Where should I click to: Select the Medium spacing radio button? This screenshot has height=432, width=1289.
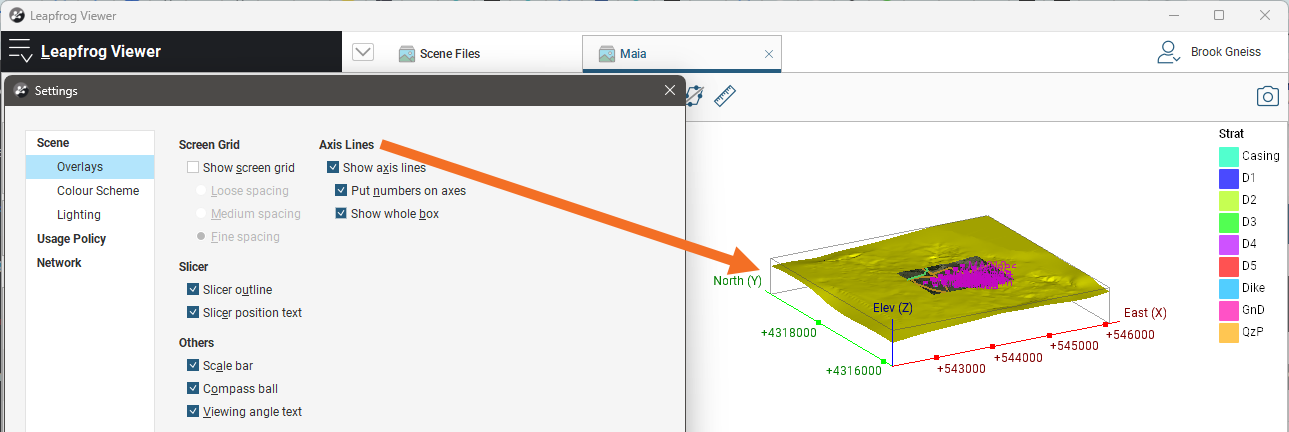[x=202, y=213]
